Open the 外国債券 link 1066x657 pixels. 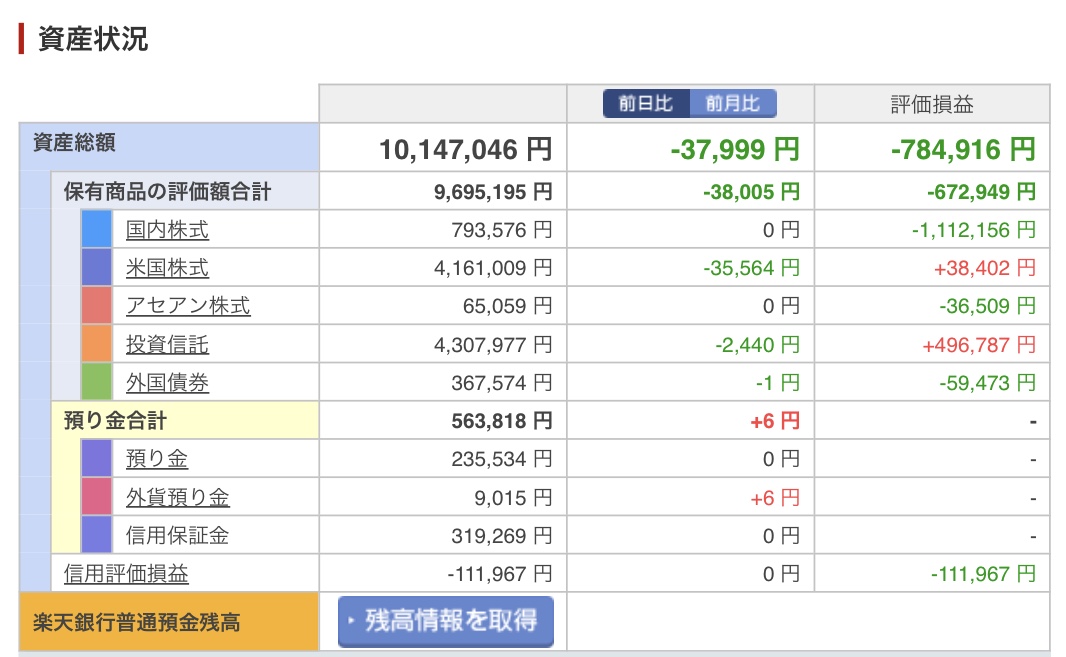point(167,383)
